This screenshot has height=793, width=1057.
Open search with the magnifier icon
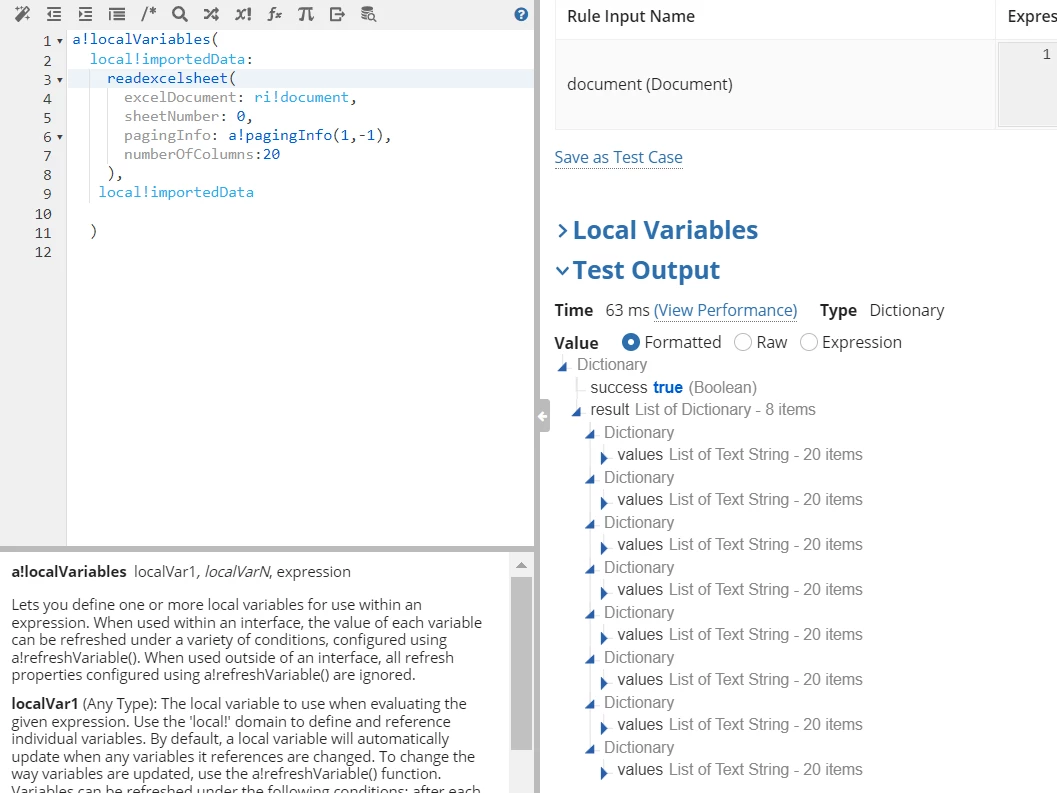[179, 14]
